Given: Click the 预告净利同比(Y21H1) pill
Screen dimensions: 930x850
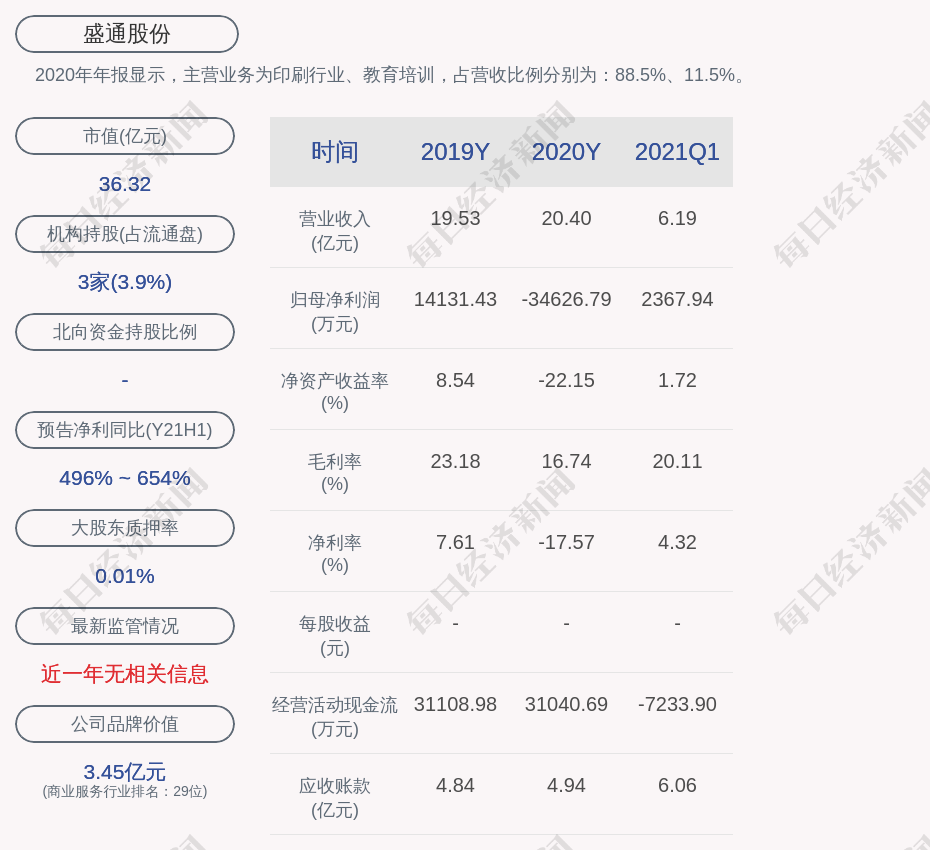Looking at the screenshot, I should 125,430.
